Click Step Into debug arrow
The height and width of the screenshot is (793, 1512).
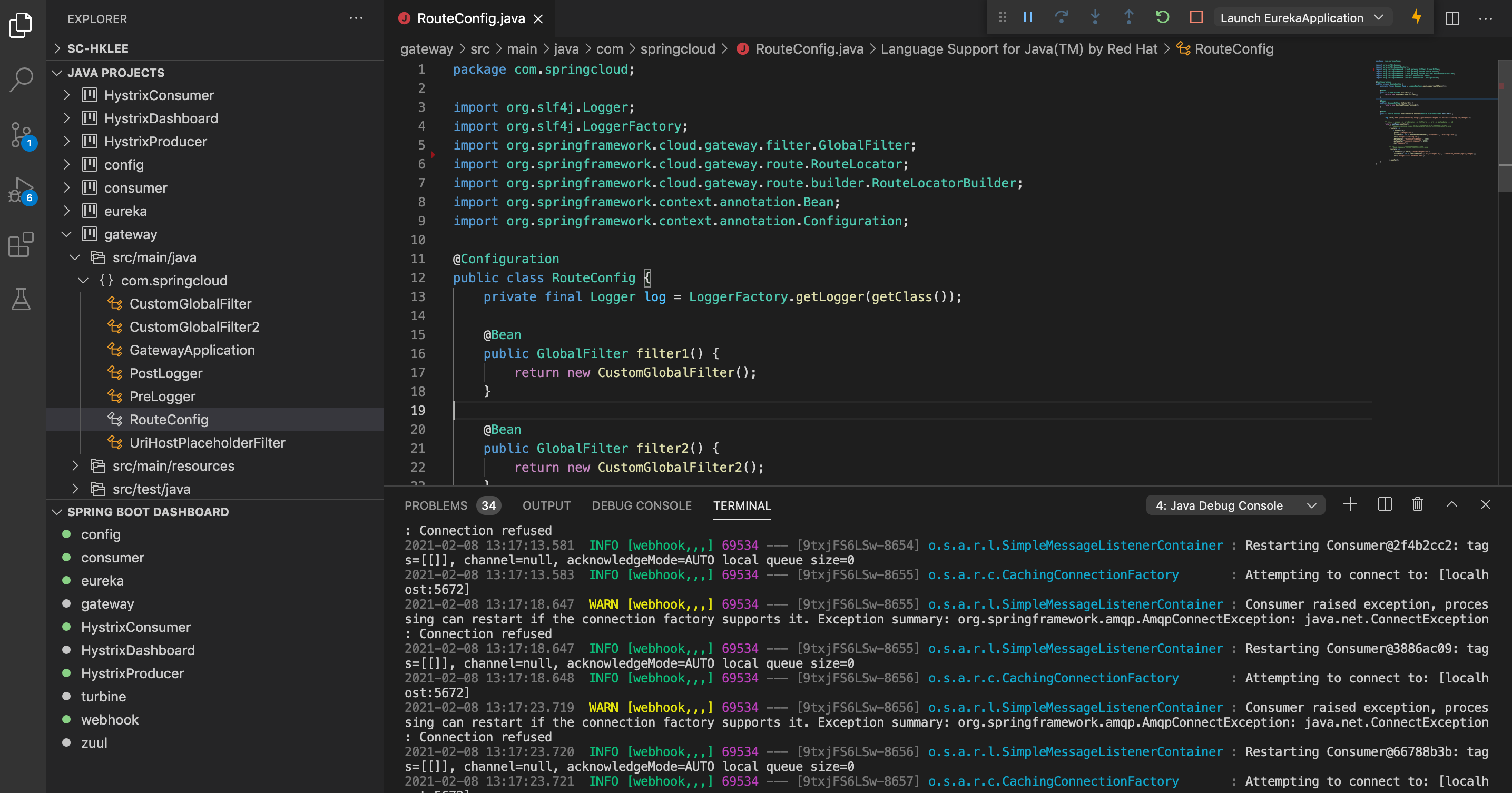[1095, 17]
